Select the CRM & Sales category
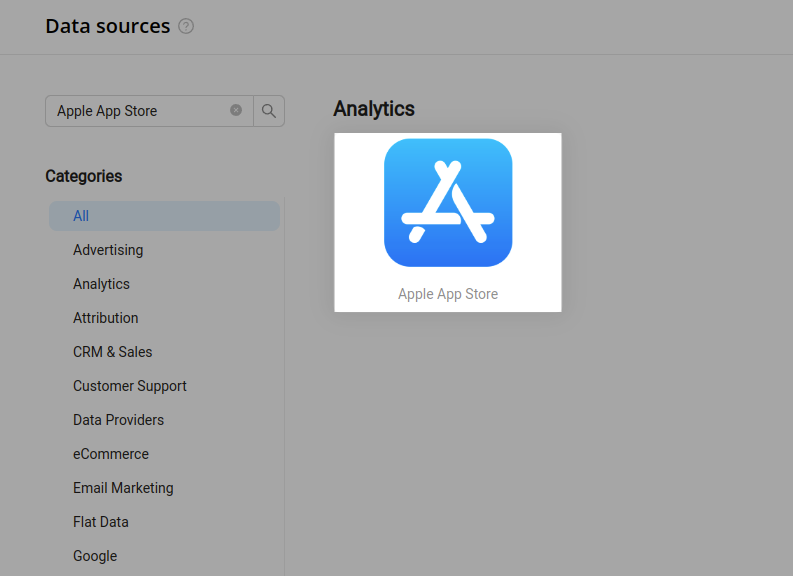The width and height of the screenshot is (793, 576). point(113,351)
